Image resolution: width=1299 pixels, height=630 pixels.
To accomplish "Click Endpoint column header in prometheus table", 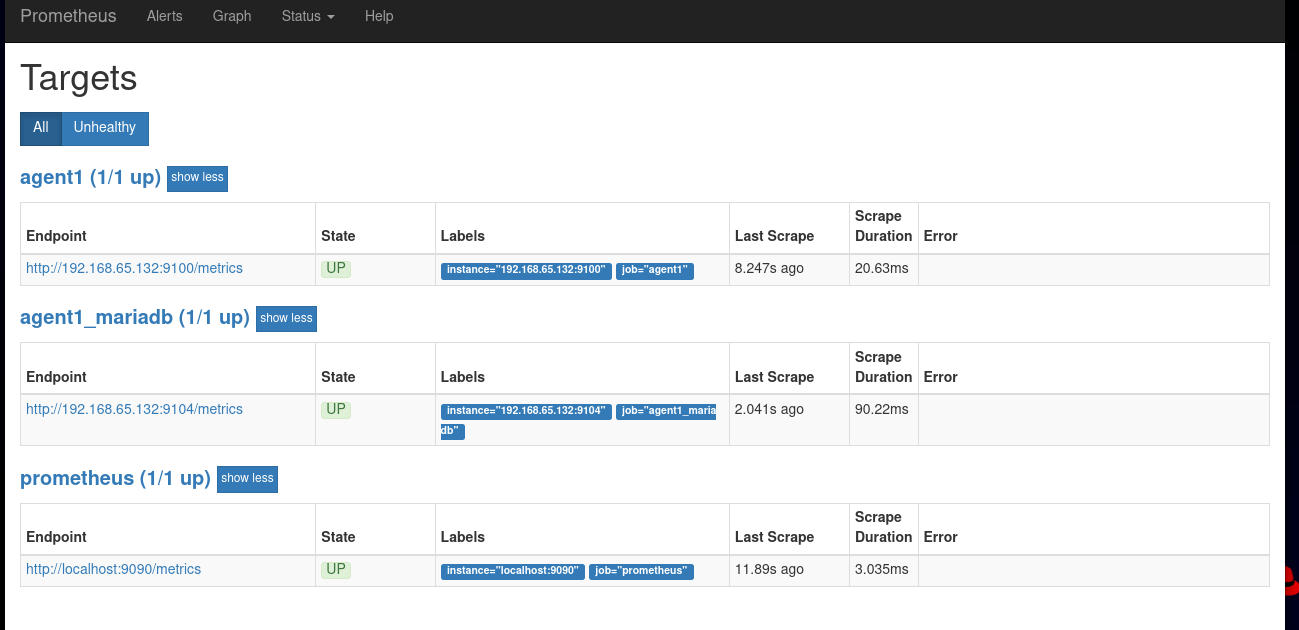I will point(56,537).
